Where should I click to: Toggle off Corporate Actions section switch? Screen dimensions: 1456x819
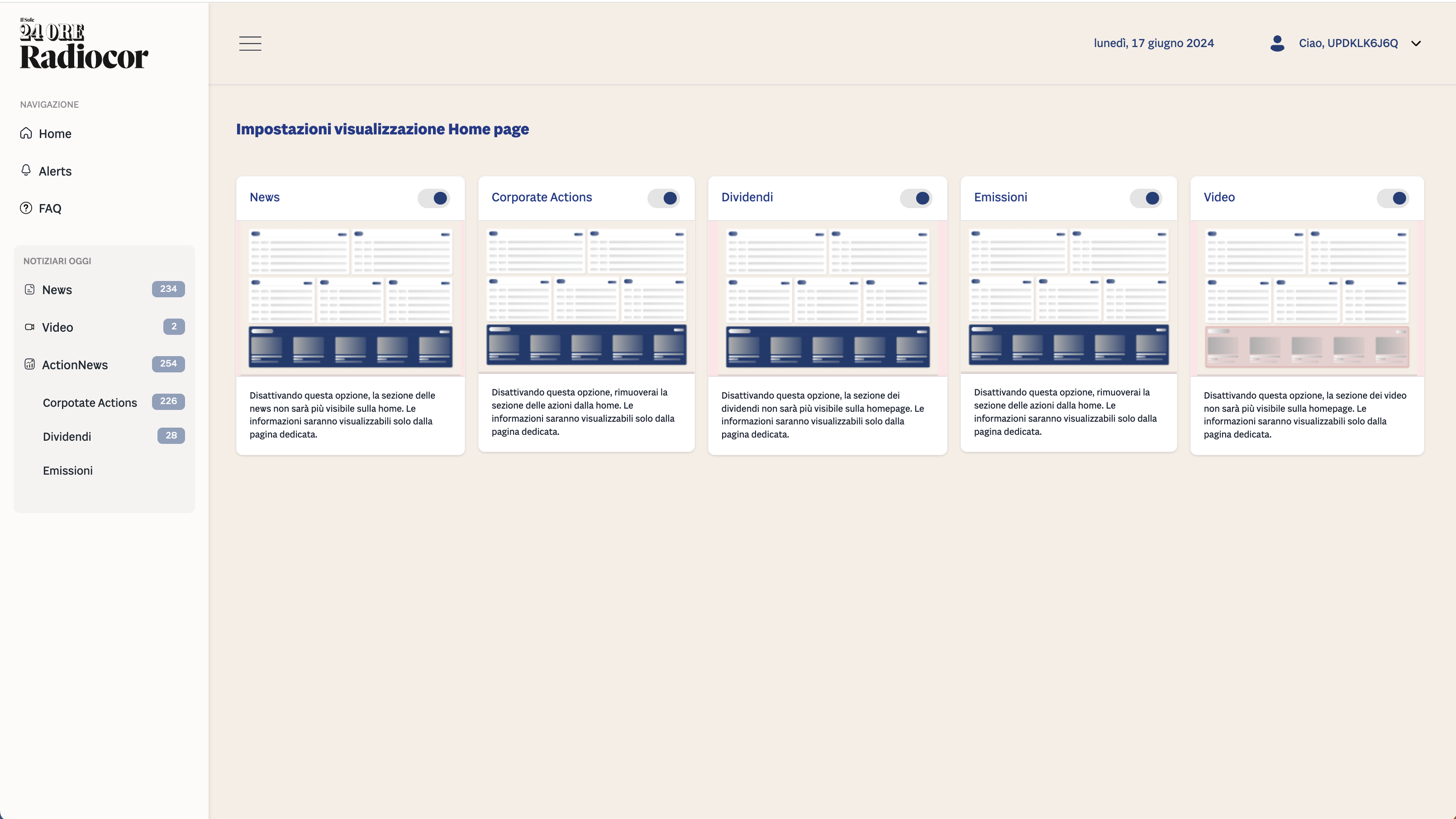[664, 198]
